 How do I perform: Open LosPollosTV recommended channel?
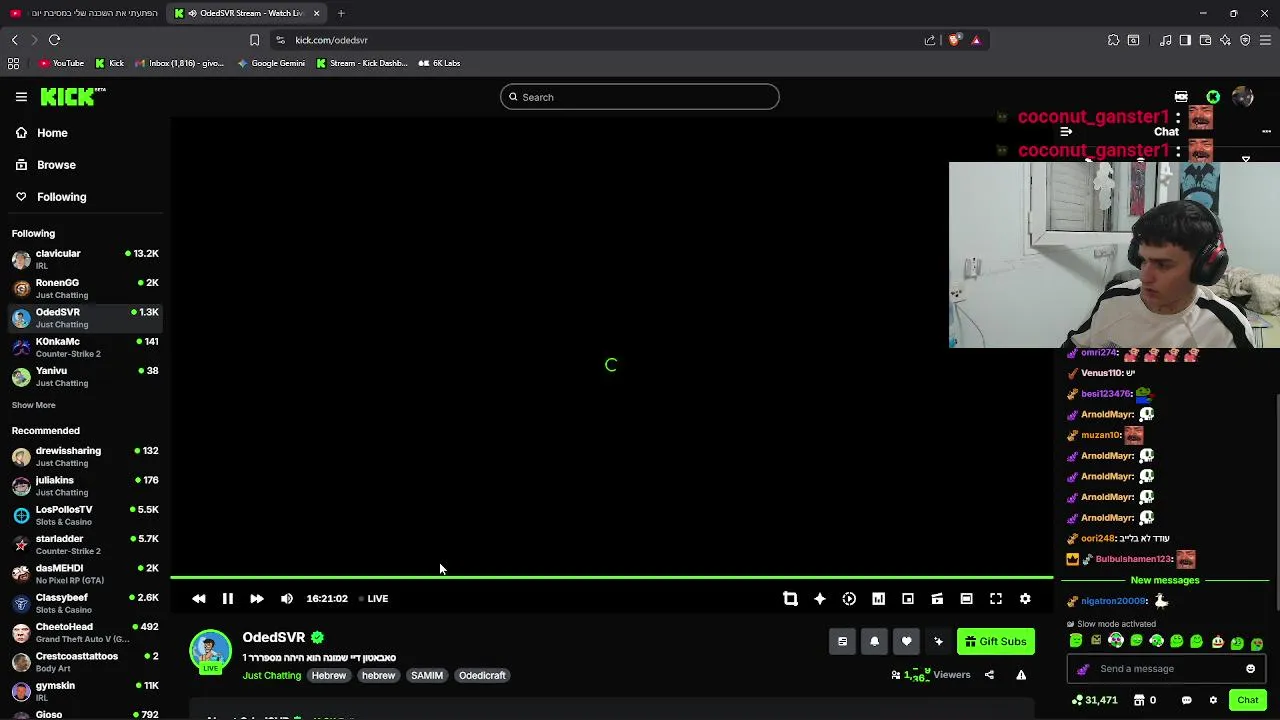pos(85,515)
